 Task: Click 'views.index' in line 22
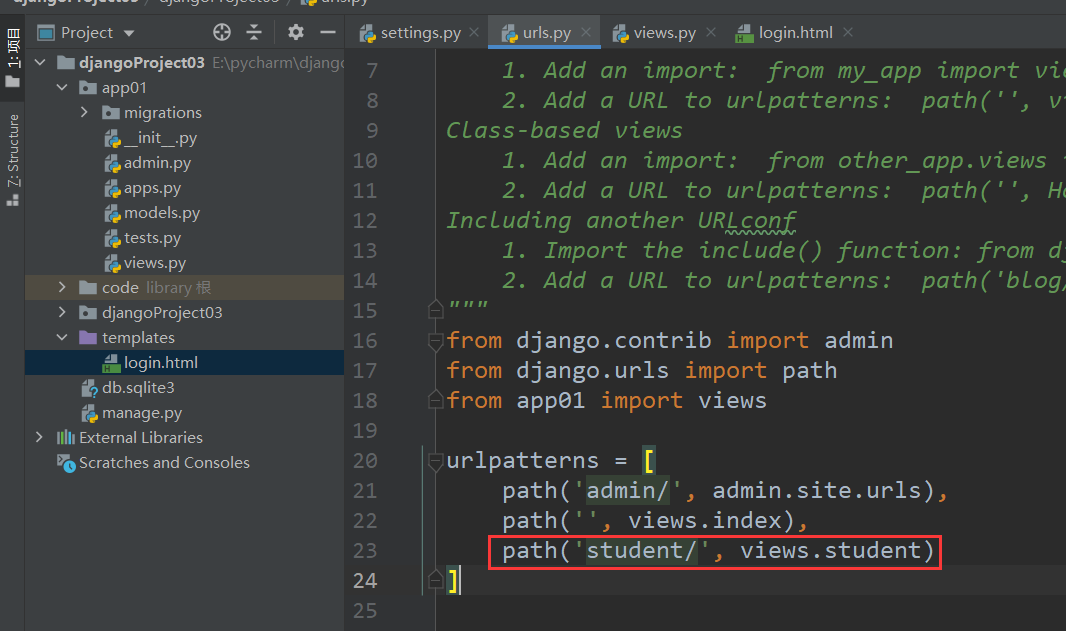pyautogui.click(x=705, y=520)
